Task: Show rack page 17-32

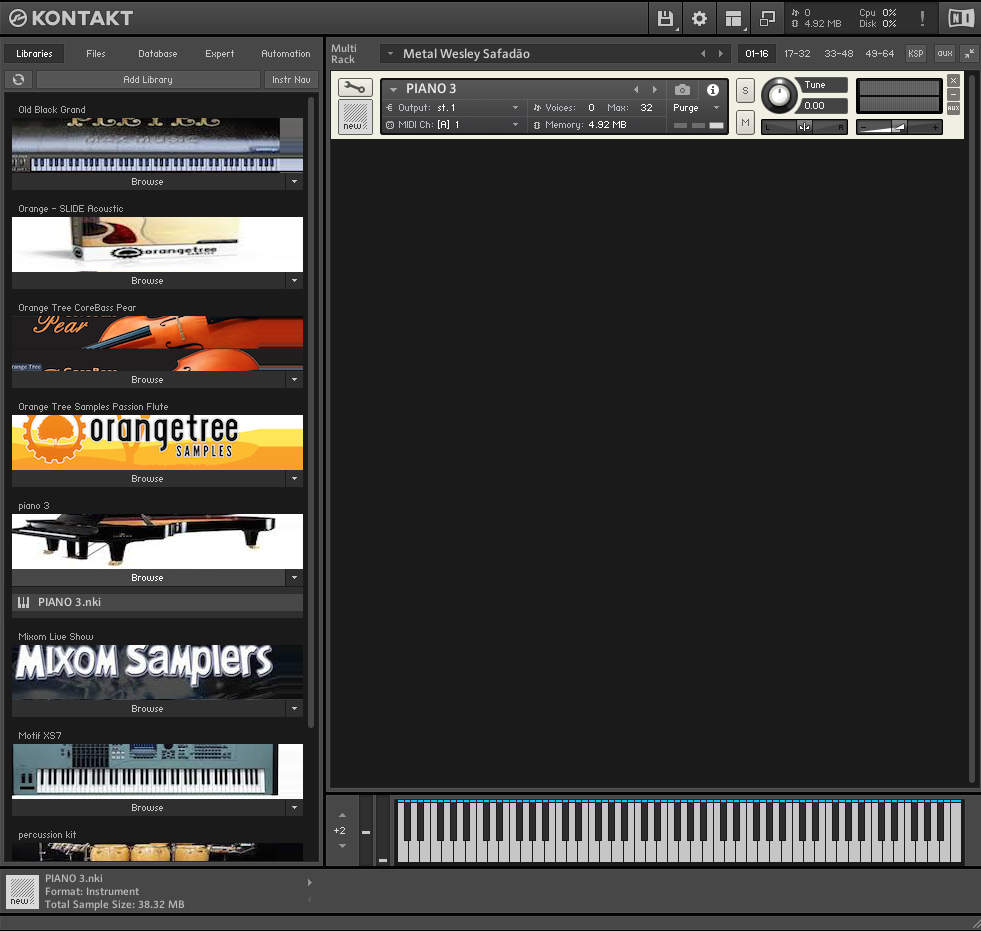Action: coord(797,54)
